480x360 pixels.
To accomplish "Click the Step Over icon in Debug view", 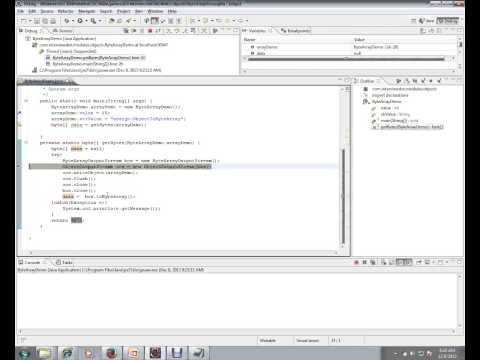I will (177, 31).
